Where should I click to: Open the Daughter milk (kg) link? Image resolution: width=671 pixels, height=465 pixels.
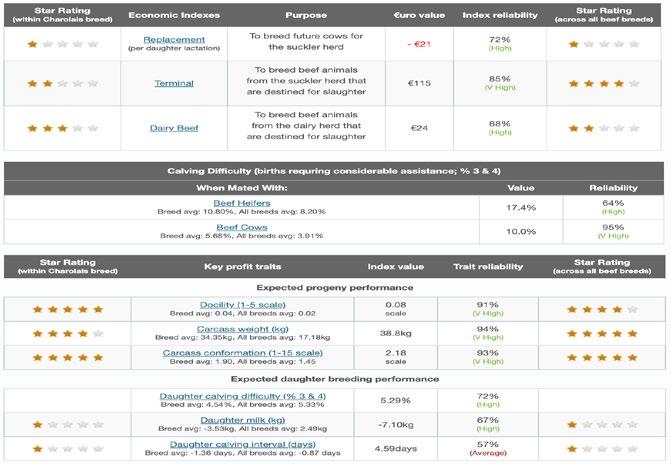(x=243, y=420)
